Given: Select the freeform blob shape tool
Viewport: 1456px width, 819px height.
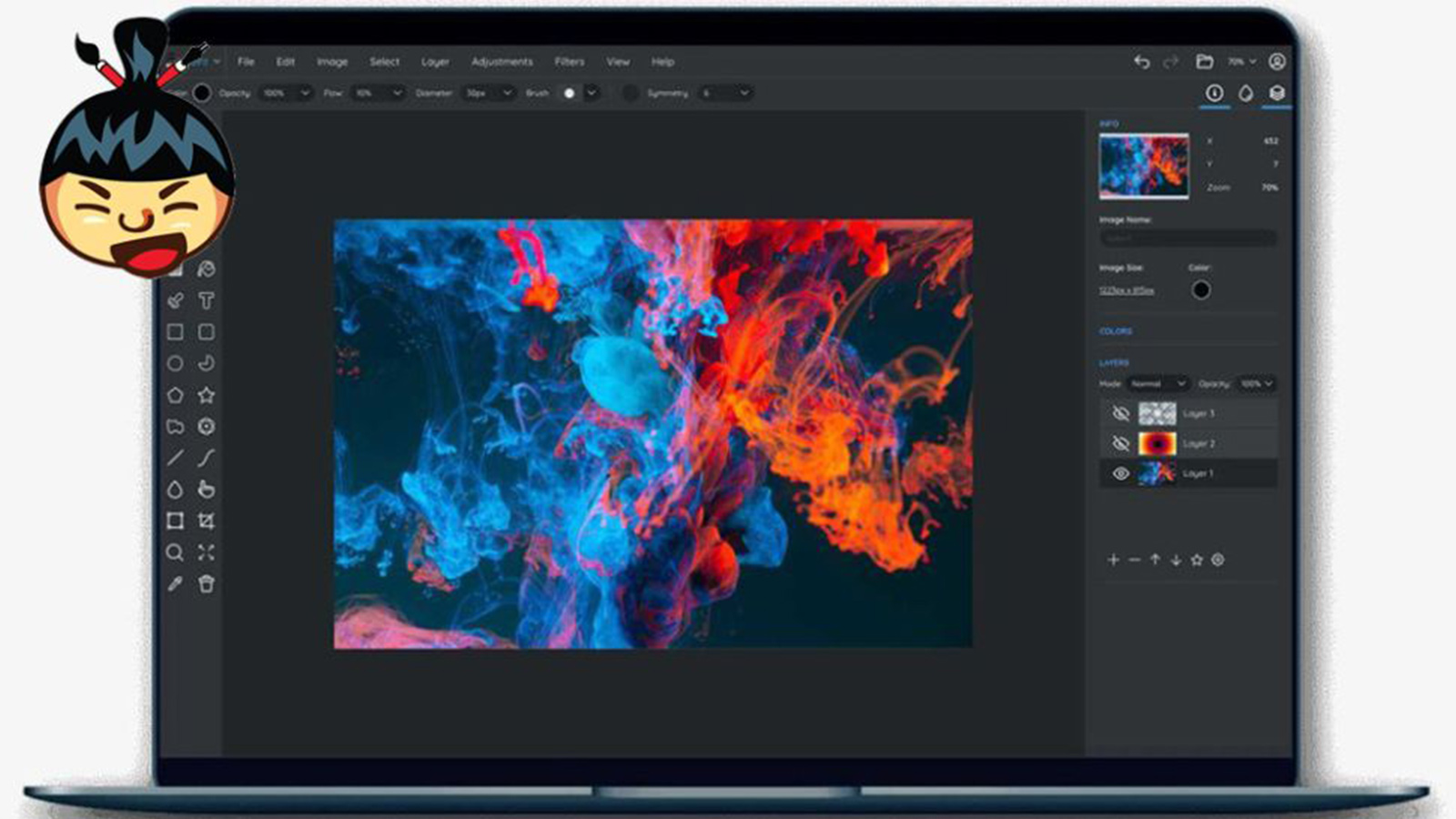Looking at the screenshot, I should (x=175, y=427).
